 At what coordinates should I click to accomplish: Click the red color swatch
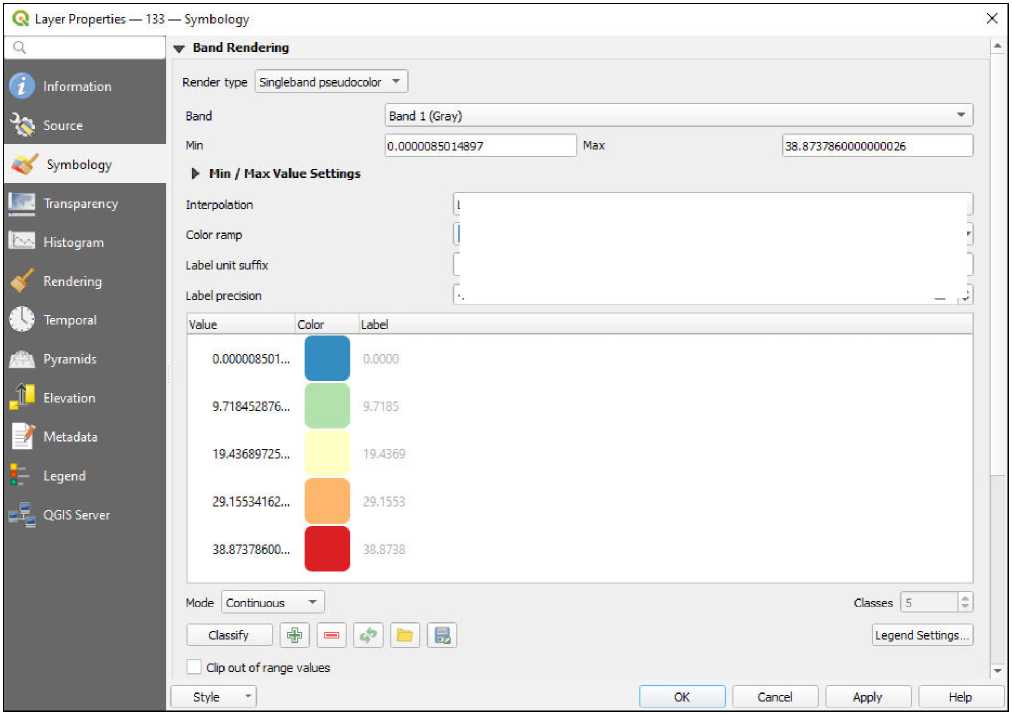click(x=327, y=549)
